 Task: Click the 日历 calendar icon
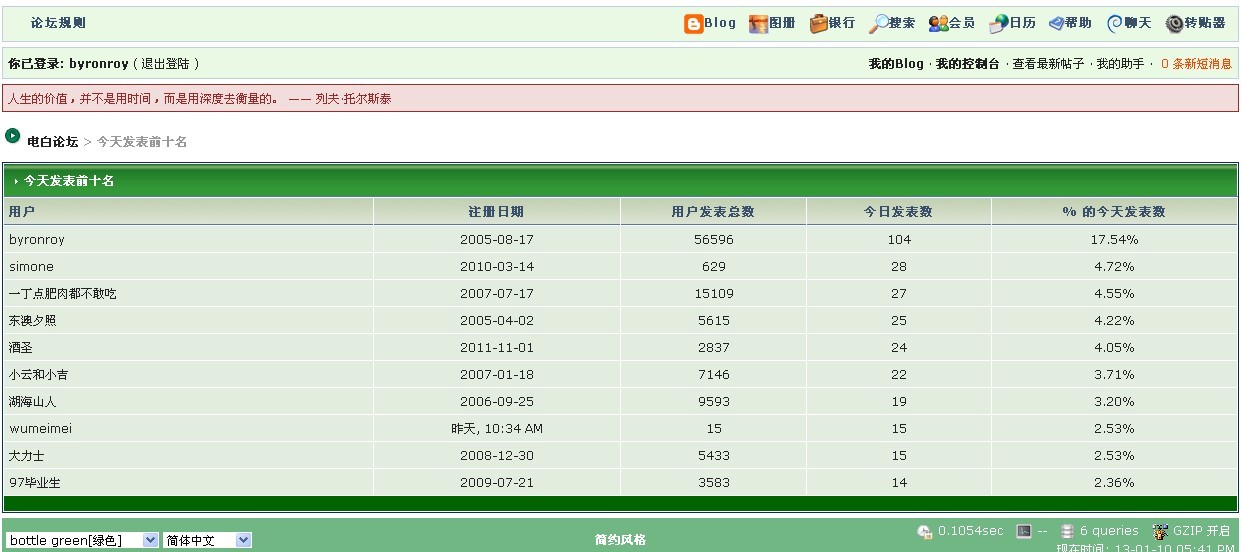[x=999, y=24]
